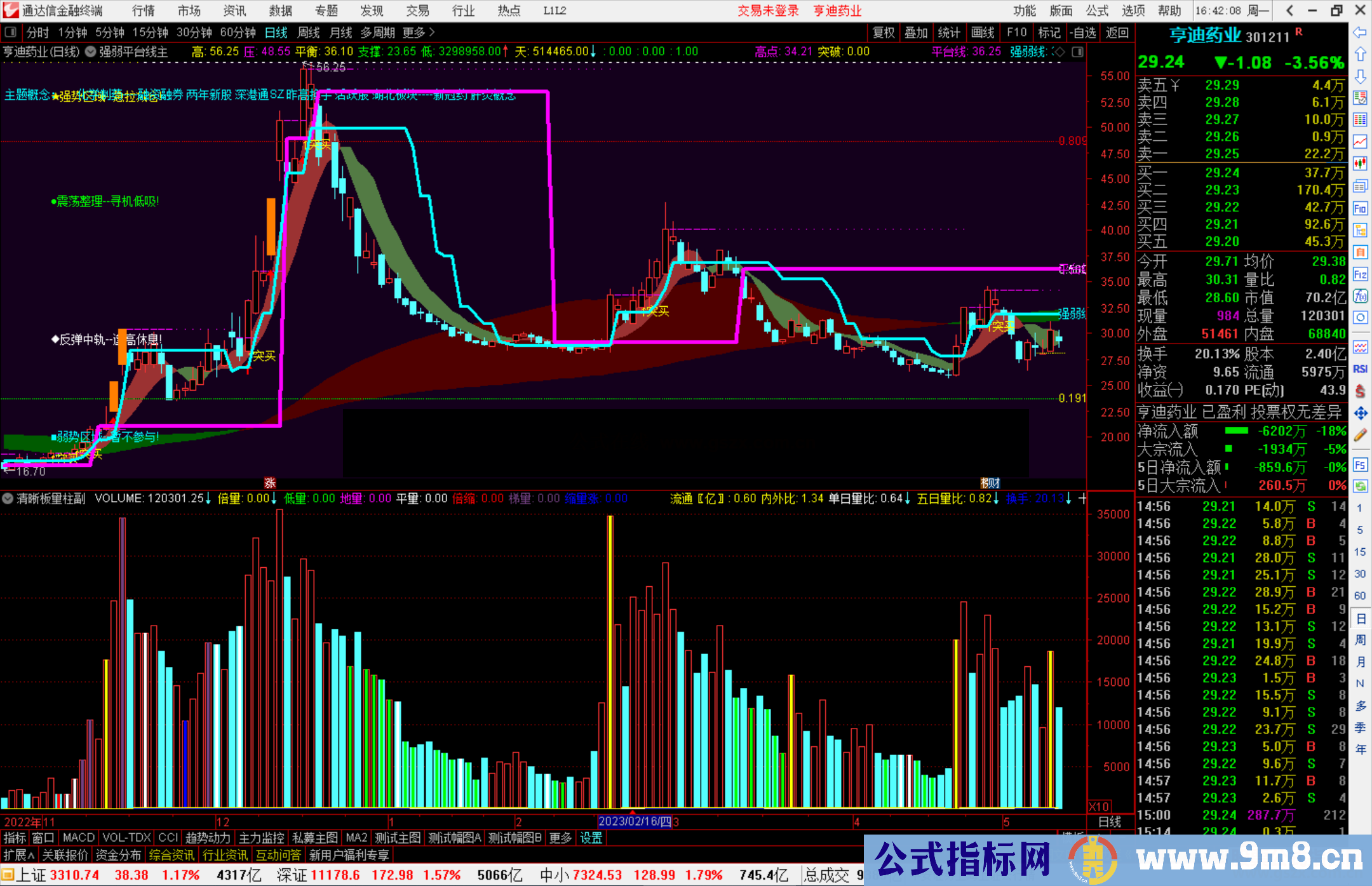This screenshot has height=886, width=1372.
Task: Click the candlestick chart sidebar icon
Action: (x=1360, y=164)
